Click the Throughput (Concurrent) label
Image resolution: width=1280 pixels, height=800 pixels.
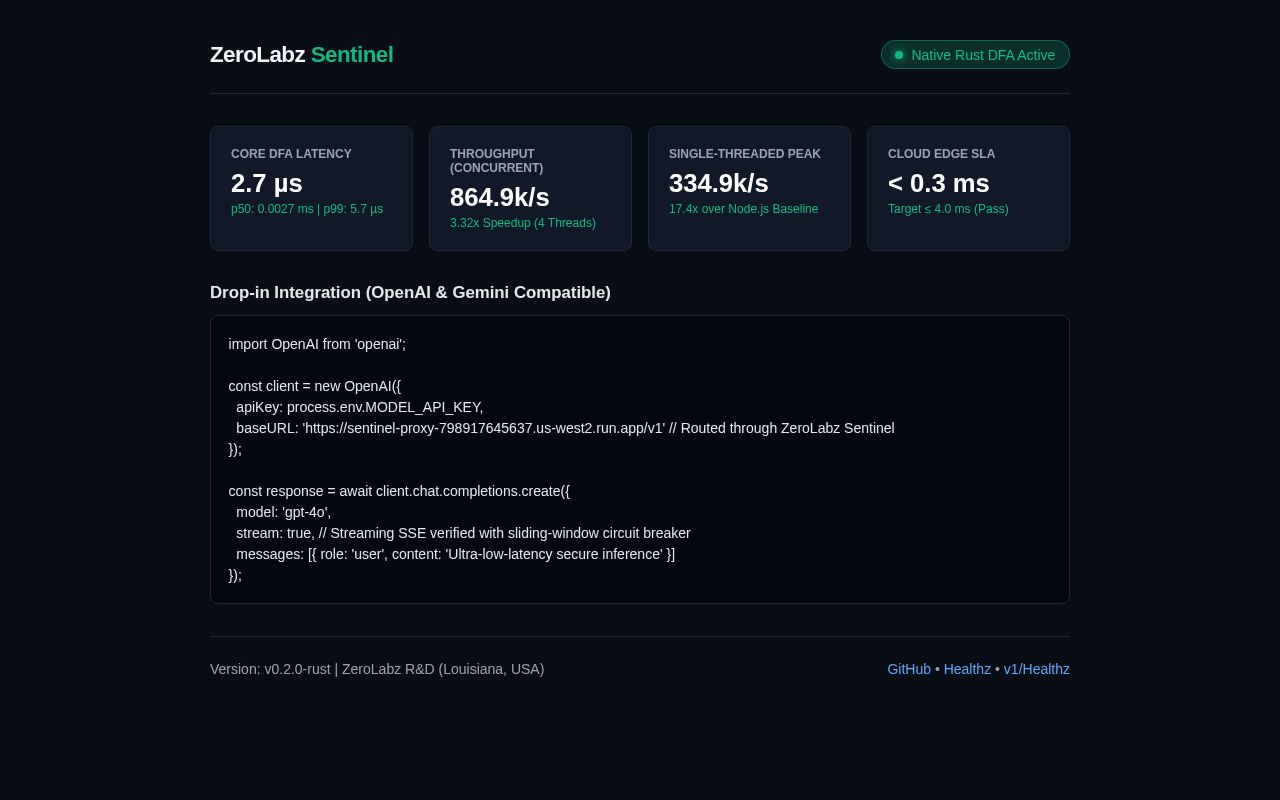point(497,161)
